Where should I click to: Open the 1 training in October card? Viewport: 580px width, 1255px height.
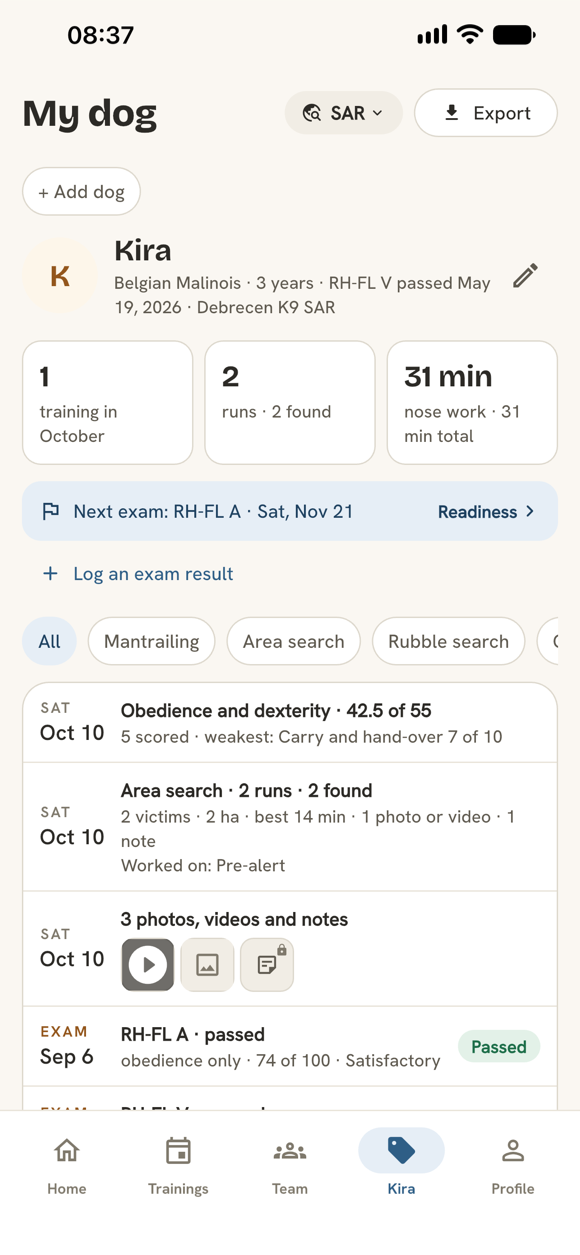point(108,403)
